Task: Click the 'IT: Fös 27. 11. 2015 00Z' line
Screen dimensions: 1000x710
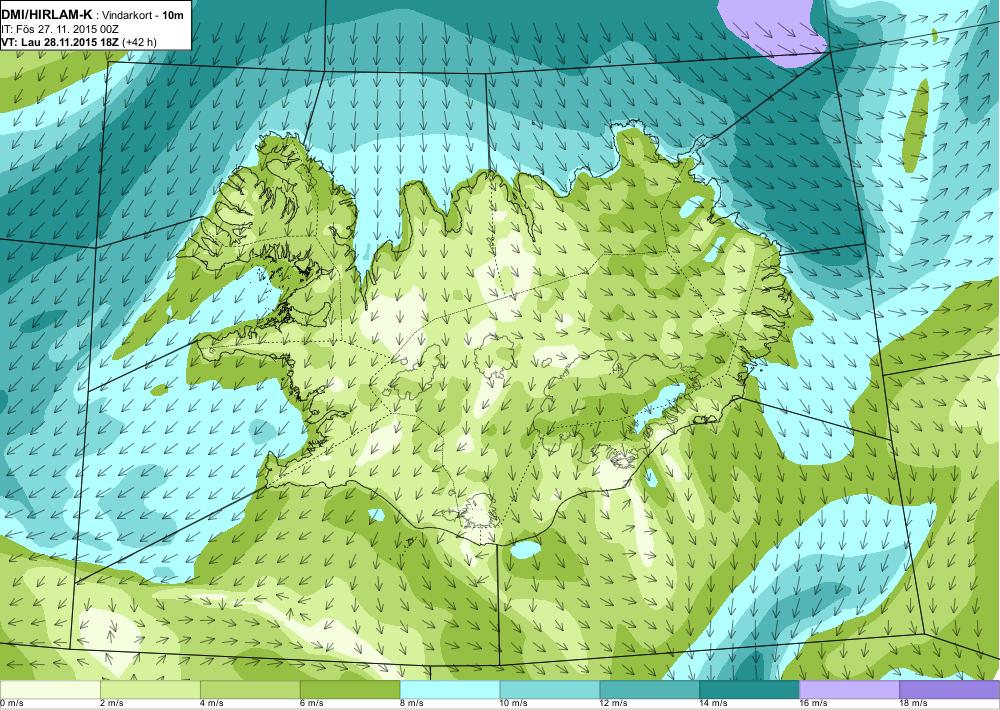Action: pos(60,29)
